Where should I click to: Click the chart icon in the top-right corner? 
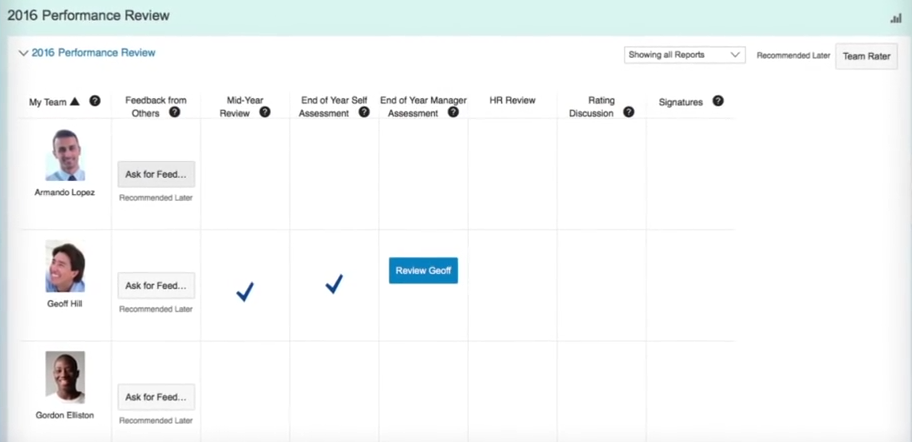coord(896,18)
